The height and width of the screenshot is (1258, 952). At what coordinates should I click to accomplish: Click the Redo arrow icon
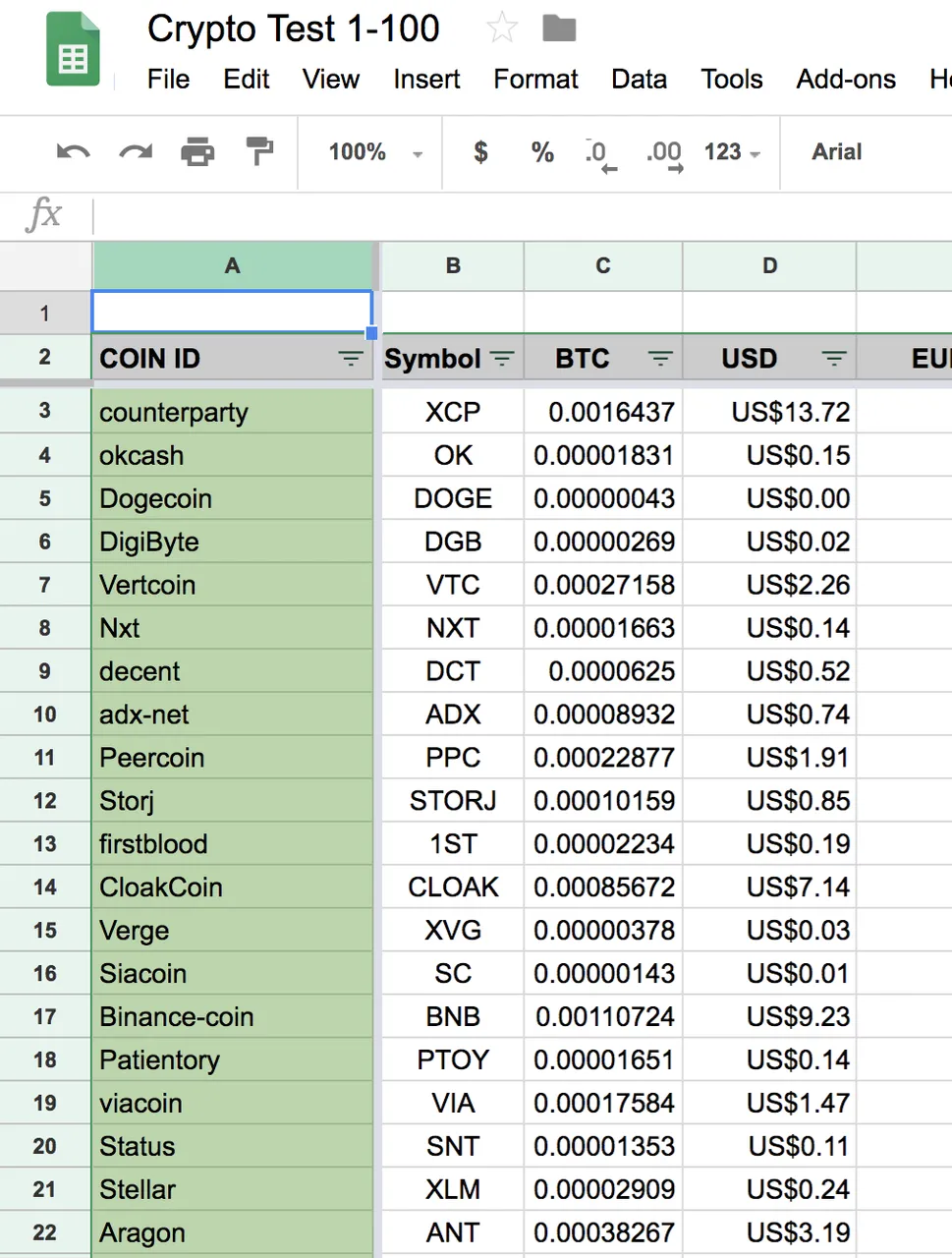136,151
